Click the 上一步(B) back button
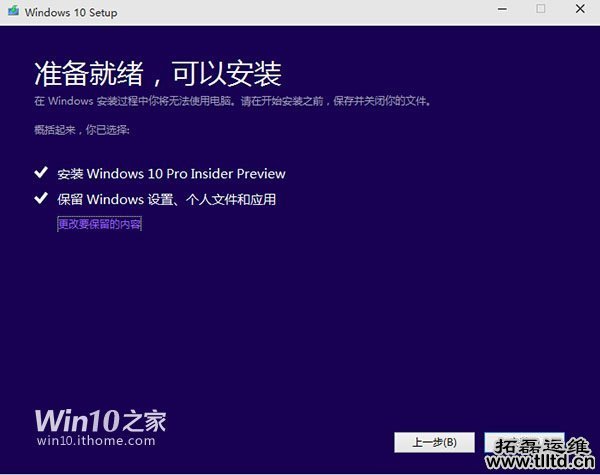Image resolution: width=600 pixels, height=475 pixels. coord(434,442)
